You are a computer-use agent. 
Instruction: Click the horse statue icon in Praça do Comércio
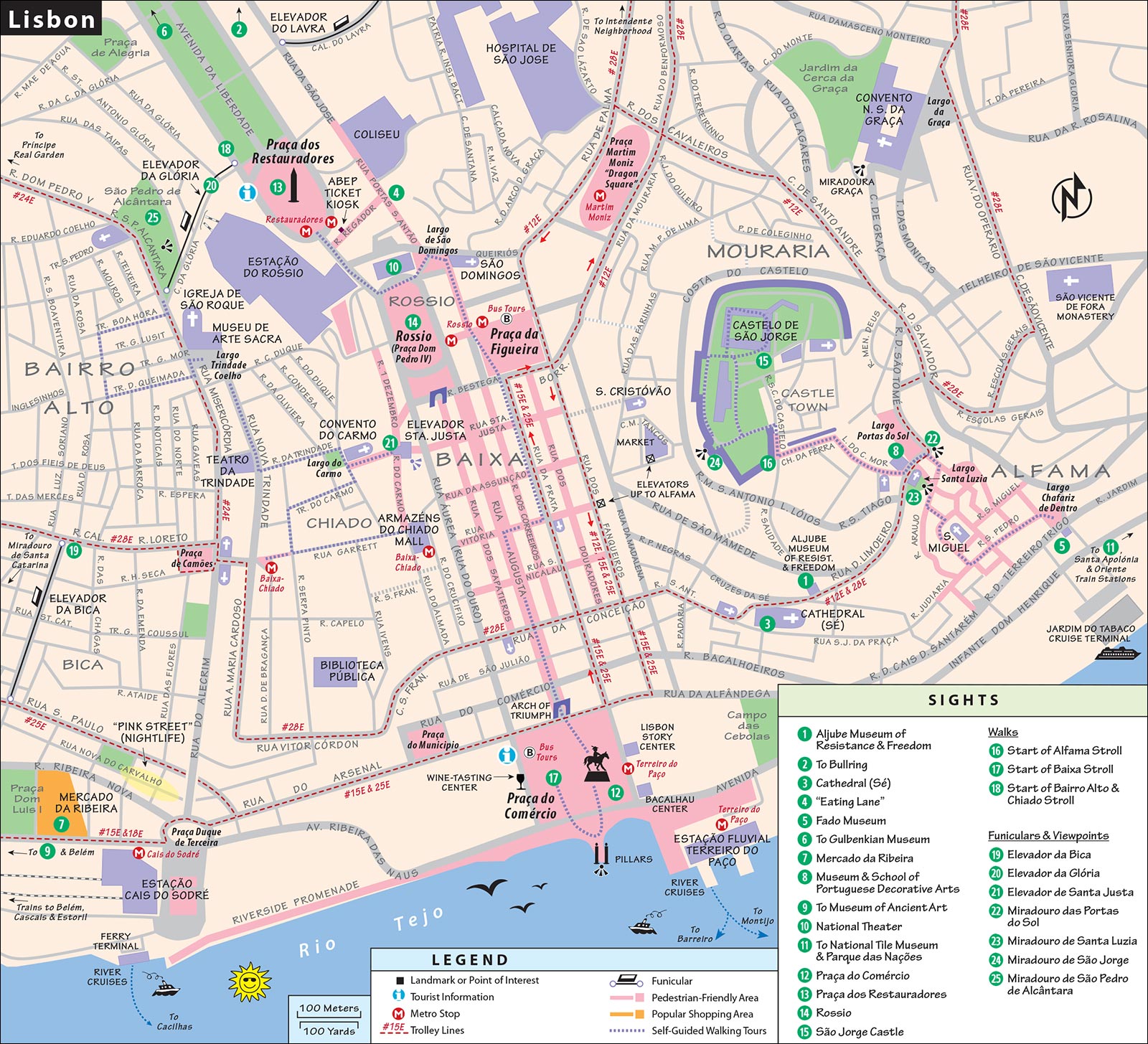[596, 766]
